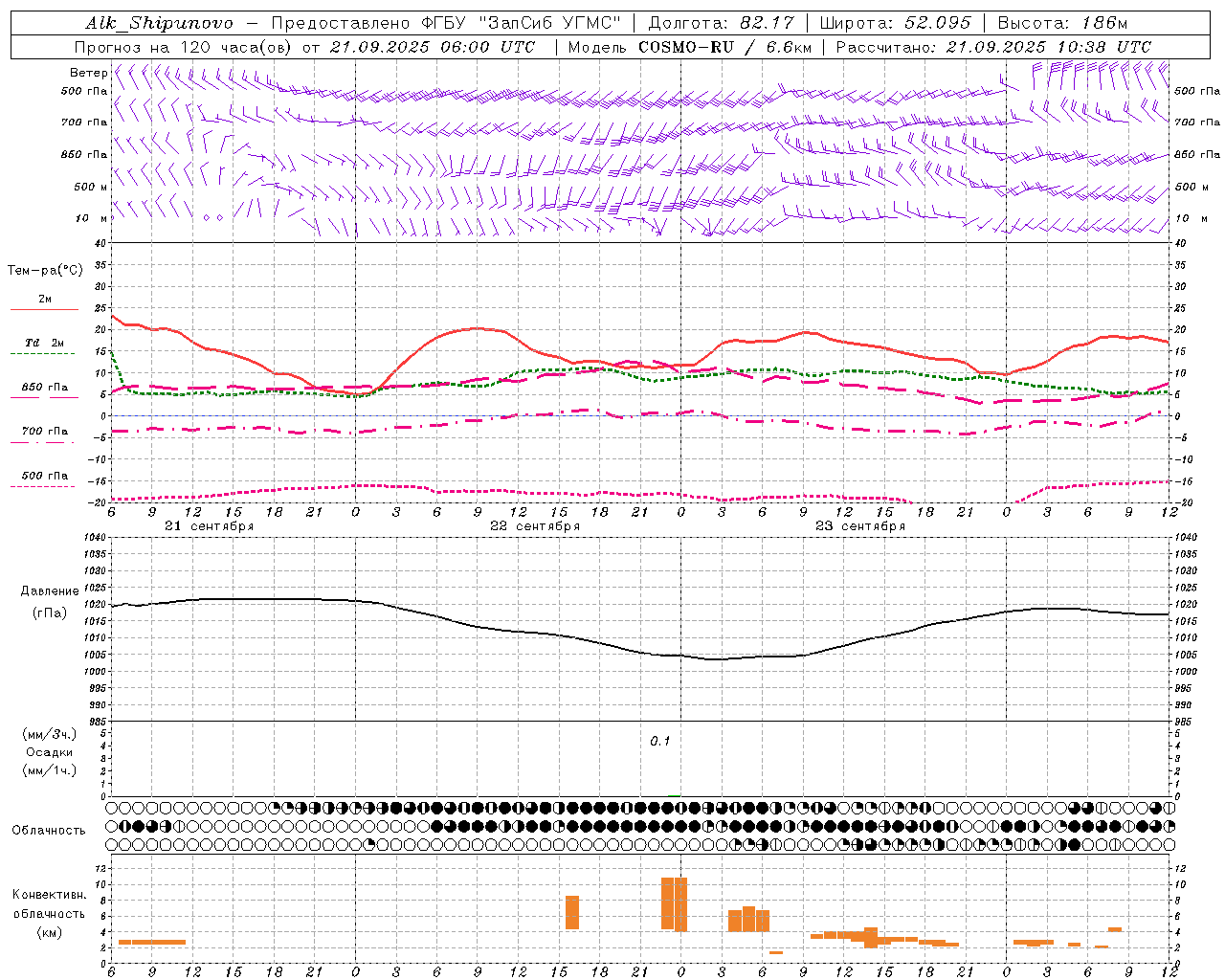Image resolution: width=1225 pixels, height=980 pixels.
Task: Click the Широта: 52.095 value
Action: 894,23
